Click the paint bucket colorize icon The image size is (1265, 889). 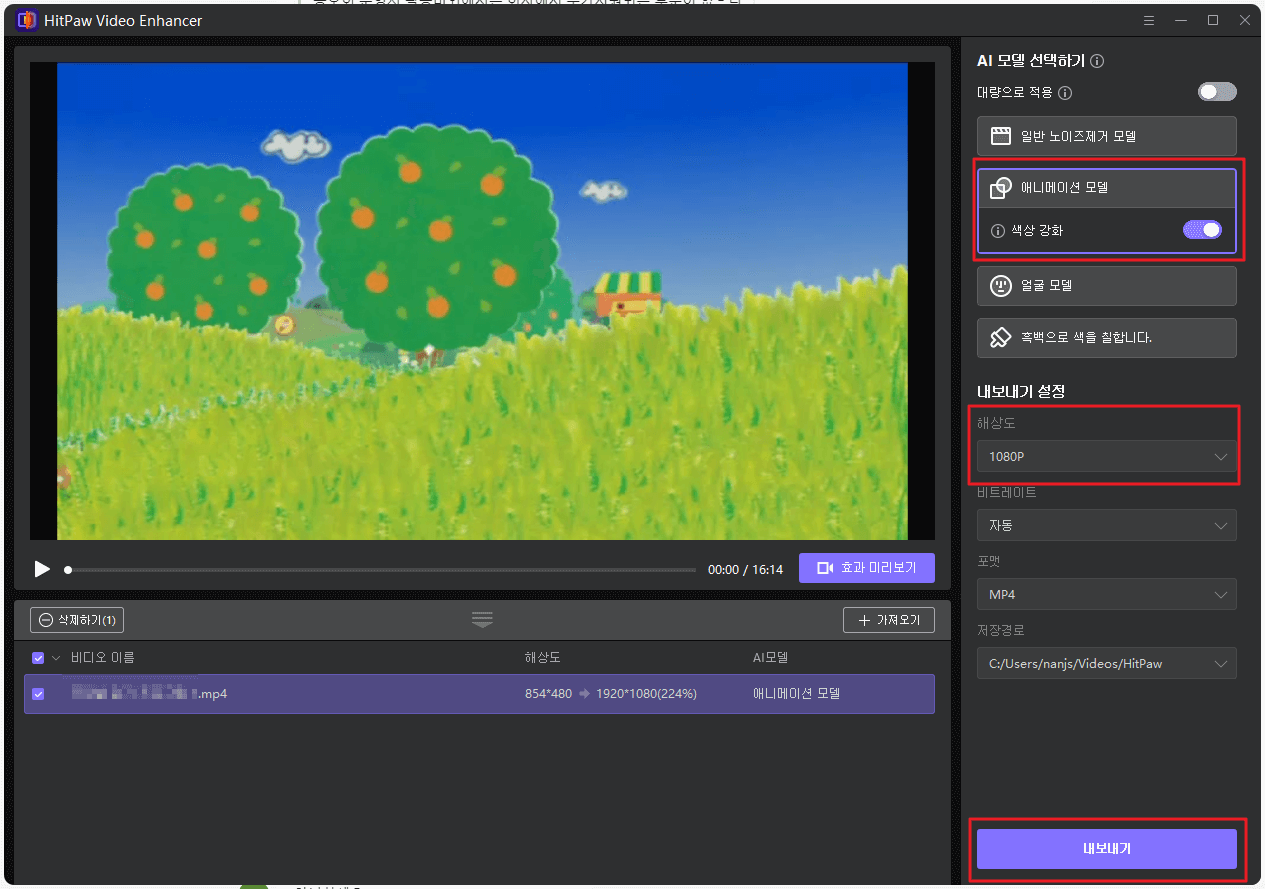click(x=1001, y=338)
